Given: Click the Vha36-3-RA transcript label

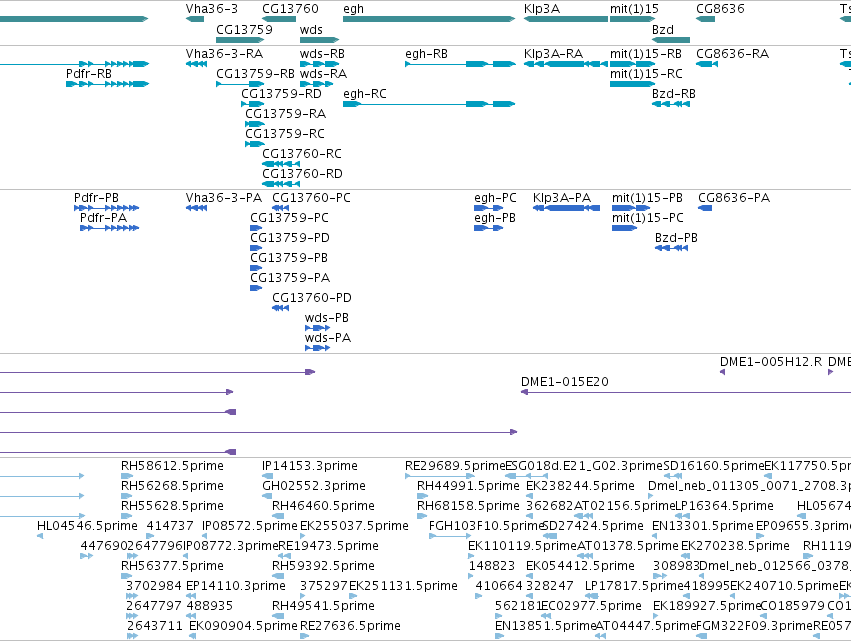Looking at the screenshot, I should 224,54.
